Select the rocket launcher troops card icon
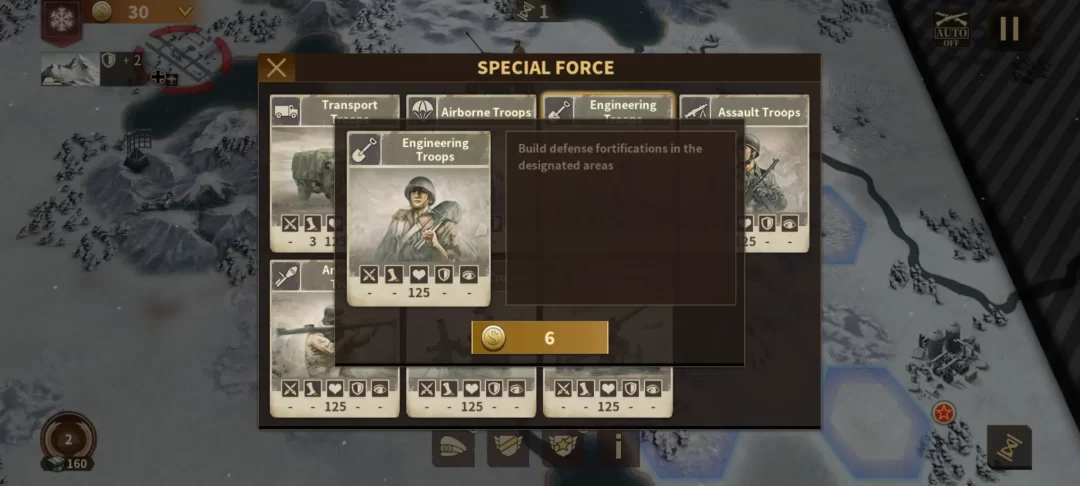The width and height of the screenshot is (1080, 486). (287, 276)
